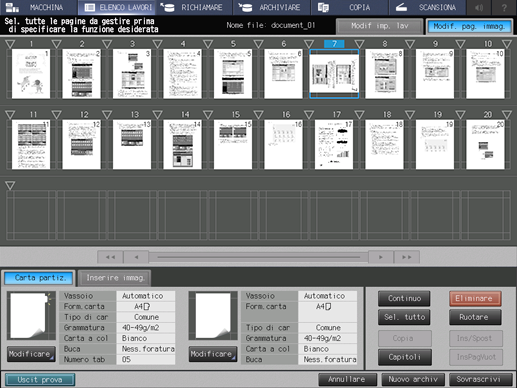
Task: Click insertion triangle between pages 4 and 5
Action: 208,44
